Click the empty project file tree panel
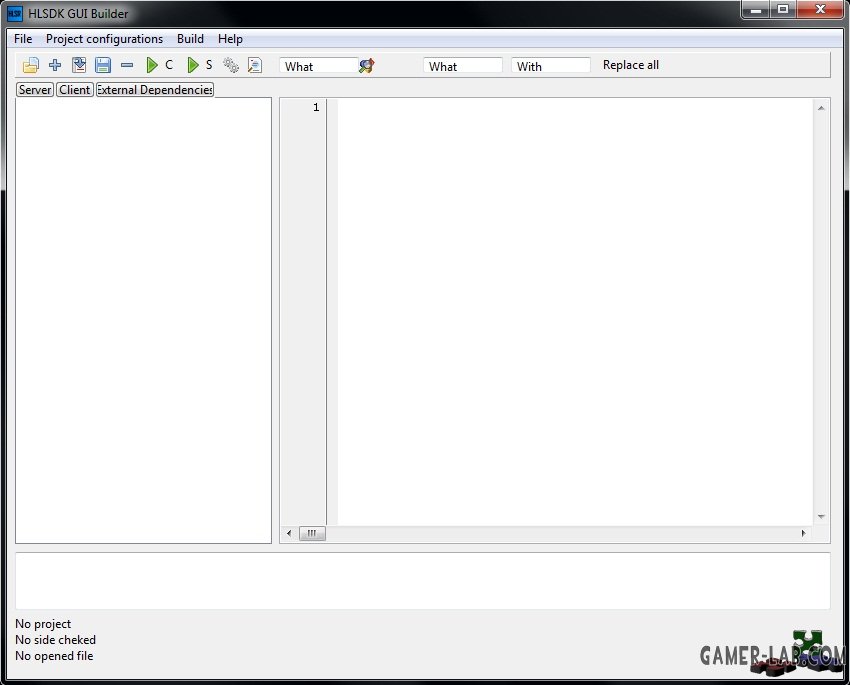Image resolution: width=850 pixels, height=685 pixels. (x=143, y=320)
